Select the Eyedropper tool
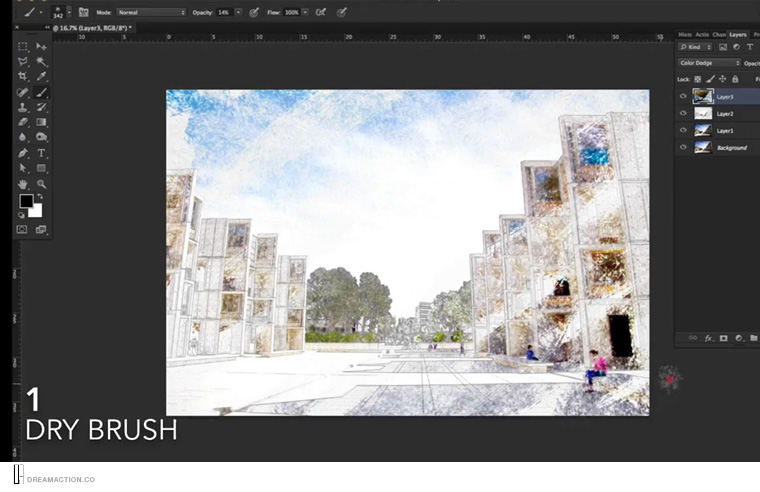The height and width of the screenshot is (492, 760). [42, 76]
